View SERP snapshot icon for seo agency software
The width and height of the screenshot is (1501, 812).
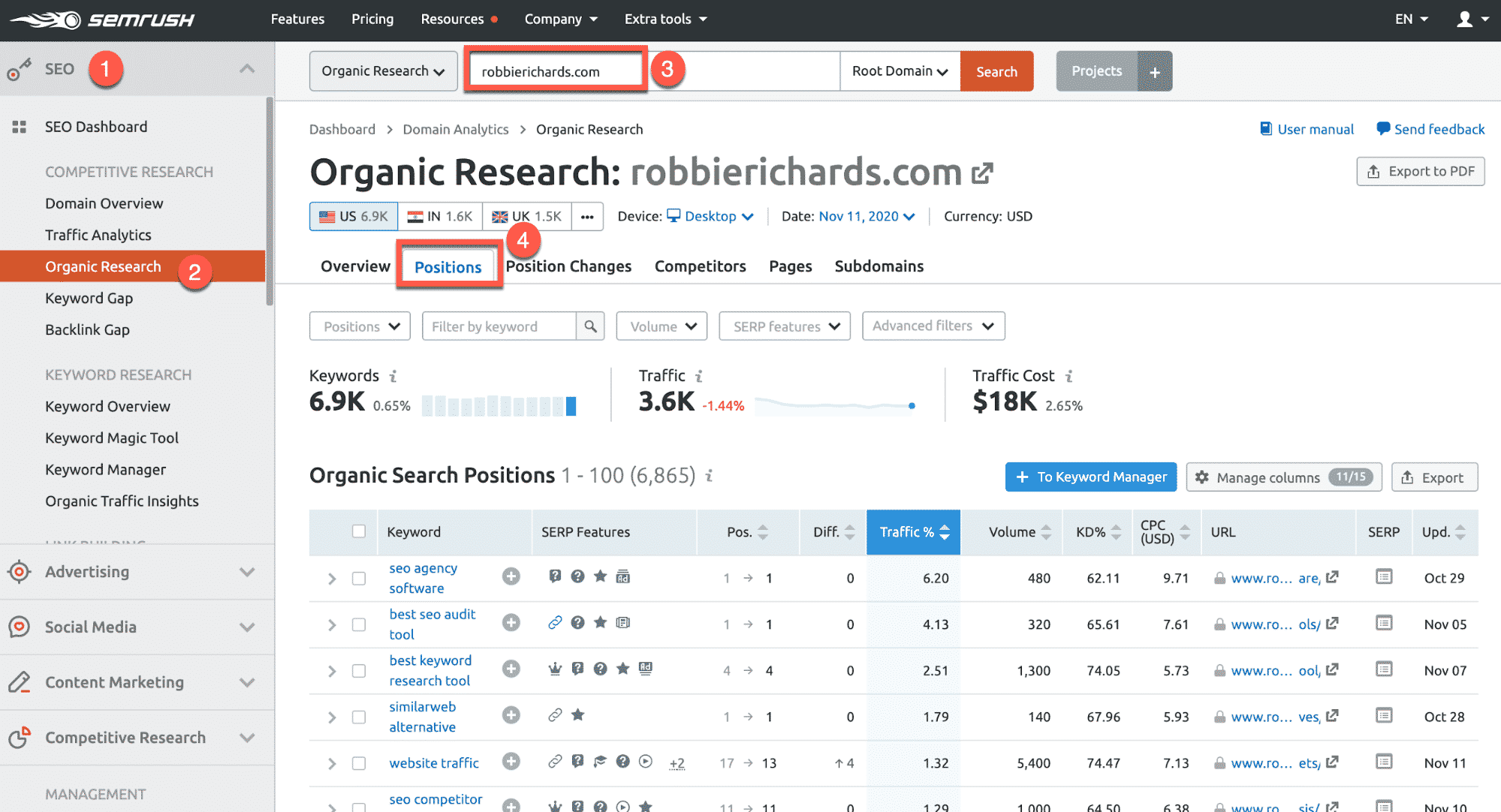click(1383, 577)
